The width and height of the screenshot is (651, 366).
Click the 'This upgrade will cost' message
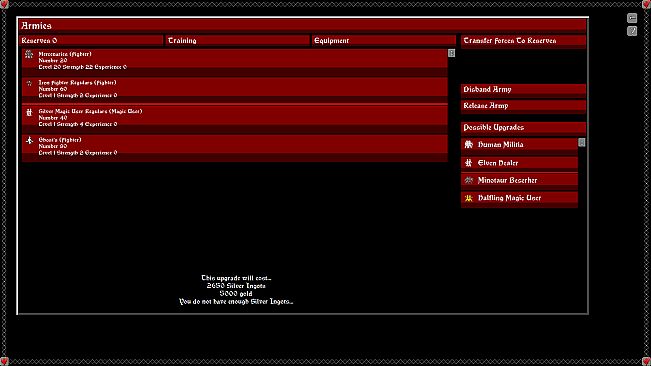tap(236, 278)
